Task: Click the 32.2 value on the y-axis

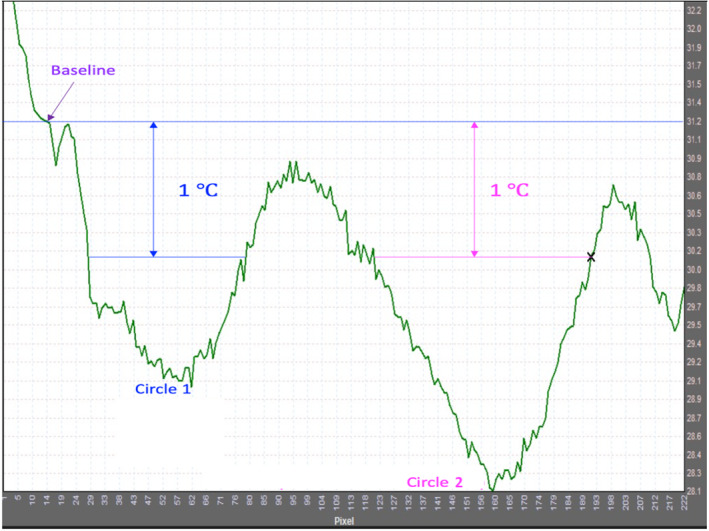Action: point(695,9)
